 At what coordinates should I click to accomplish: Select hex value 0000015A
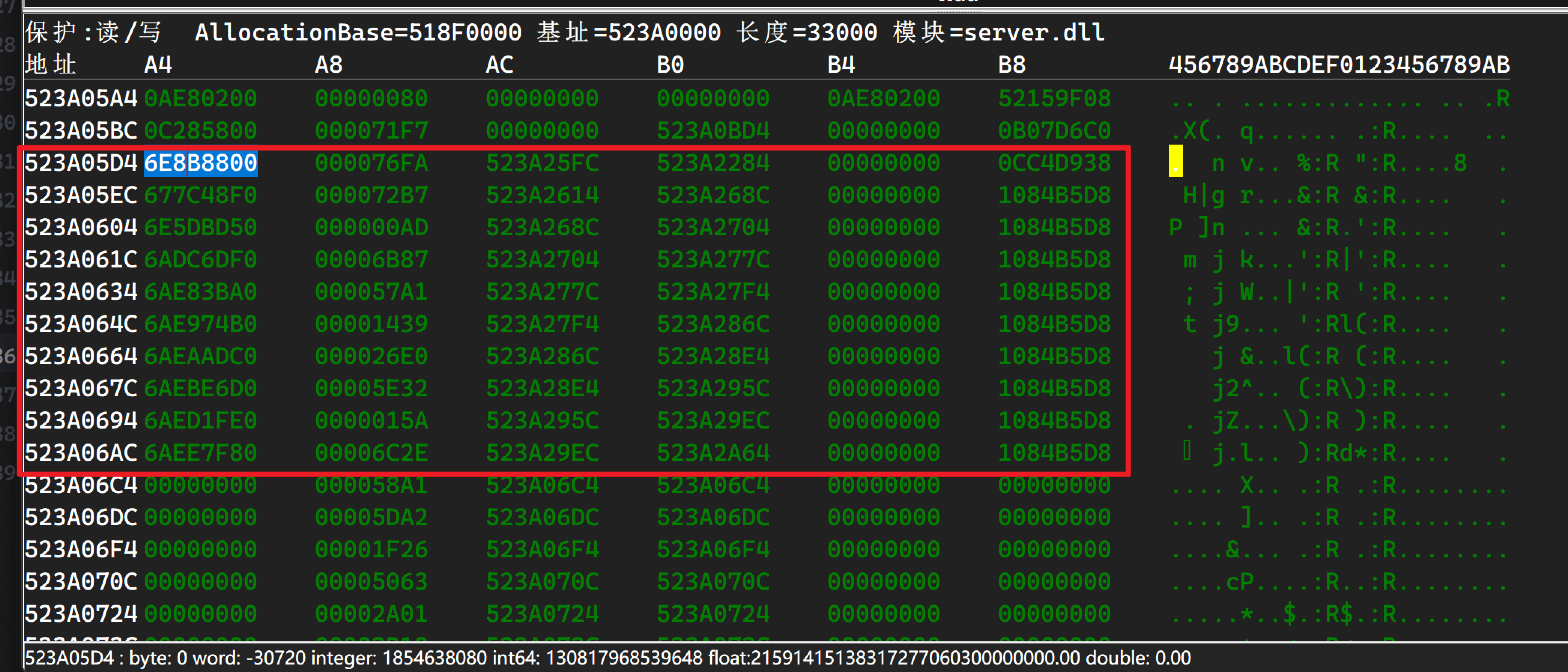[371, 421]
